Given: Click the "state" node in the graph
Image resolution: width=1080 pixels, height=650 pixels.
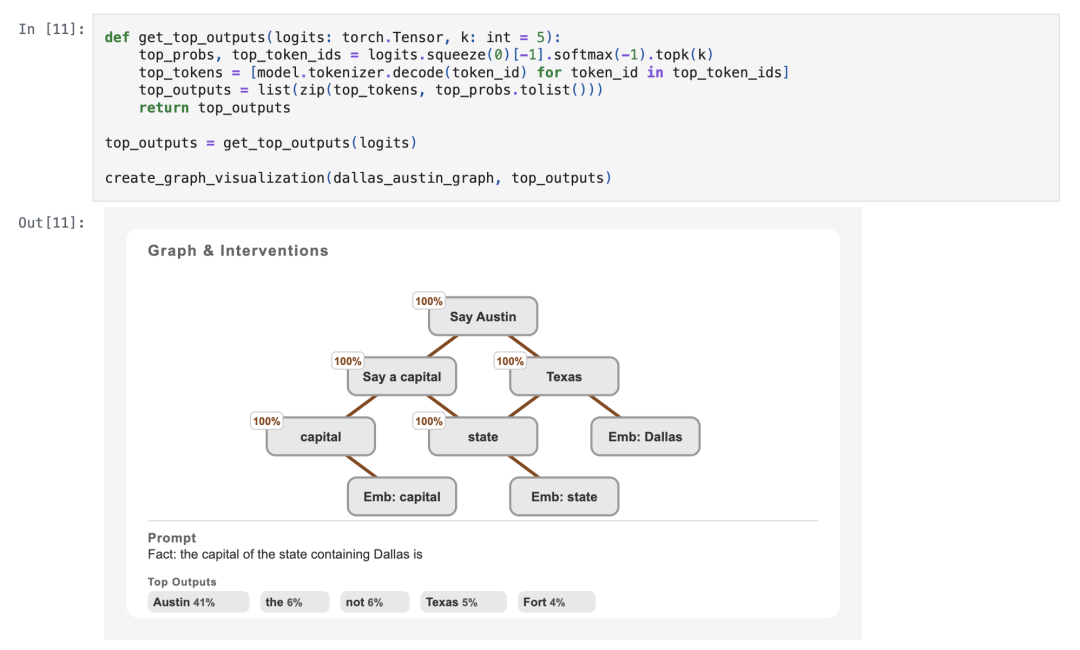Looking at the screenshot, I should 483,437.
